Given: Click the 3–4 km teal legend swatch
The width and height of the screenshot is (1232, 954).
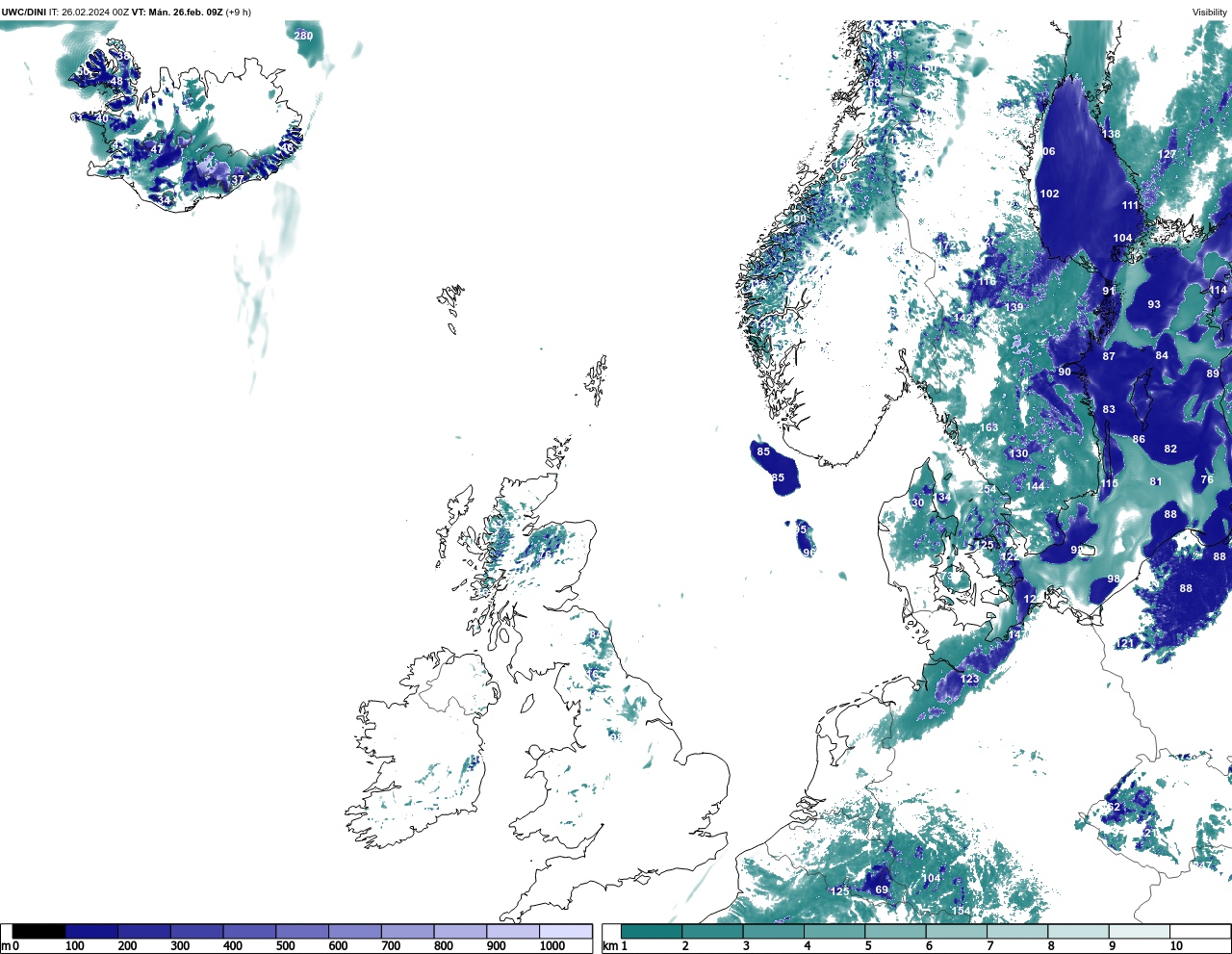Looking at the screenshot, I should [x=773, y=931].
